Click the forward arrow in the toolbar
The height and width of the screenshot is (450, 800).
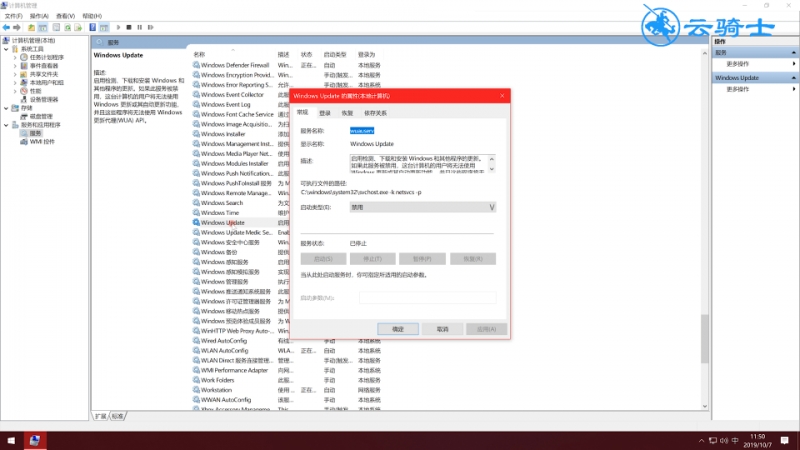[x=17, y=28]
